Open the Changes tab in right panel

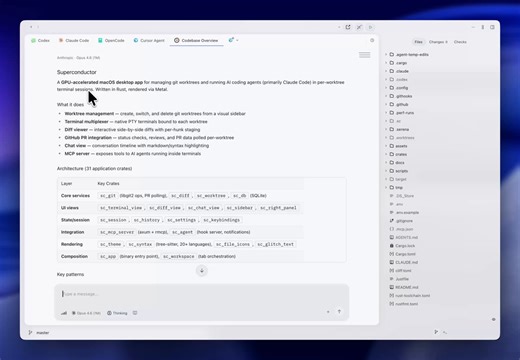pos(438,42)
